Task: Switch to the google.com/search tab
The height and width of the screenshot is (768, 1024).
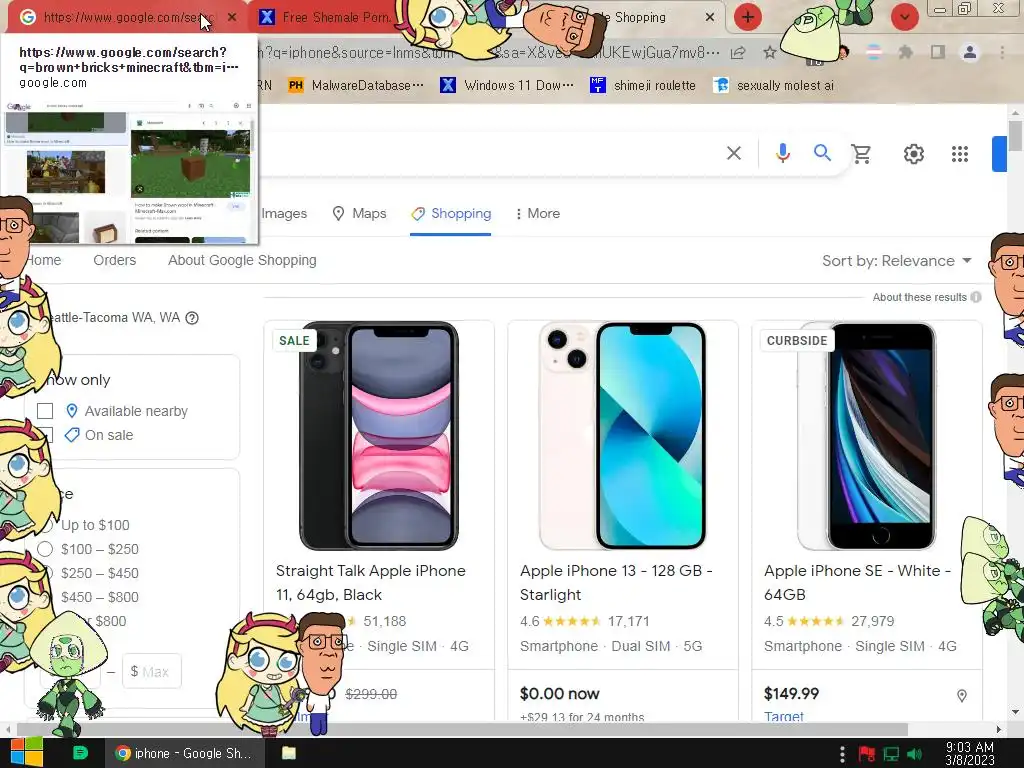Action: pyautogui.click(x=124, y=18)
